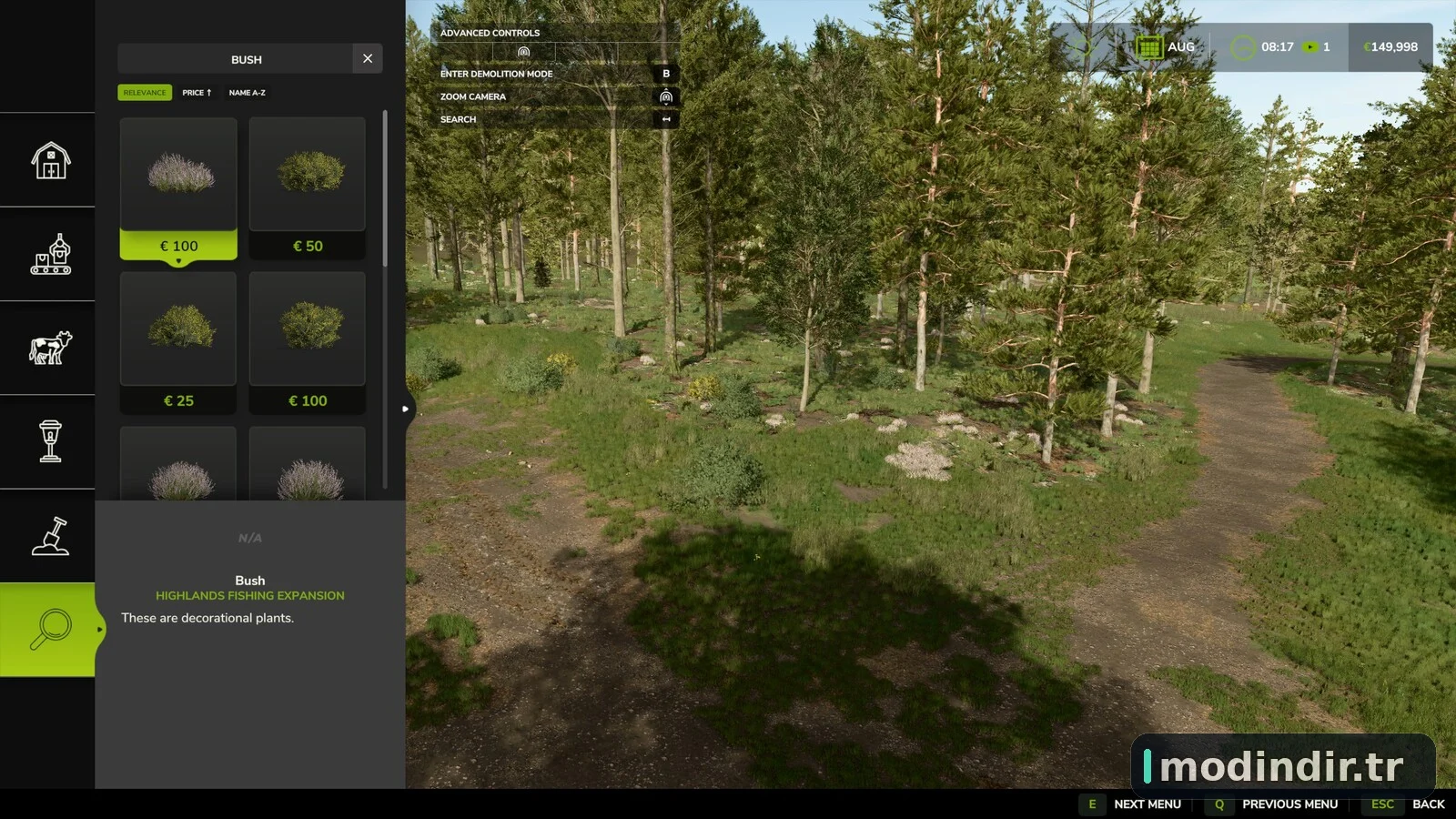
Task: Open the landscaping shovel category
Action: (50, 536)
